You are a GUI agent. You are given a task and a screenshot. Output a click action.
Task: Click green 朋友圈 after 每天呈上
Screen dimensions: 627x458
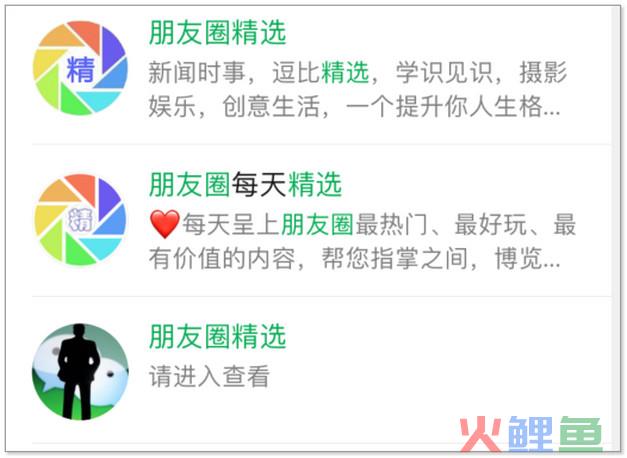click(x=317, y=224)
